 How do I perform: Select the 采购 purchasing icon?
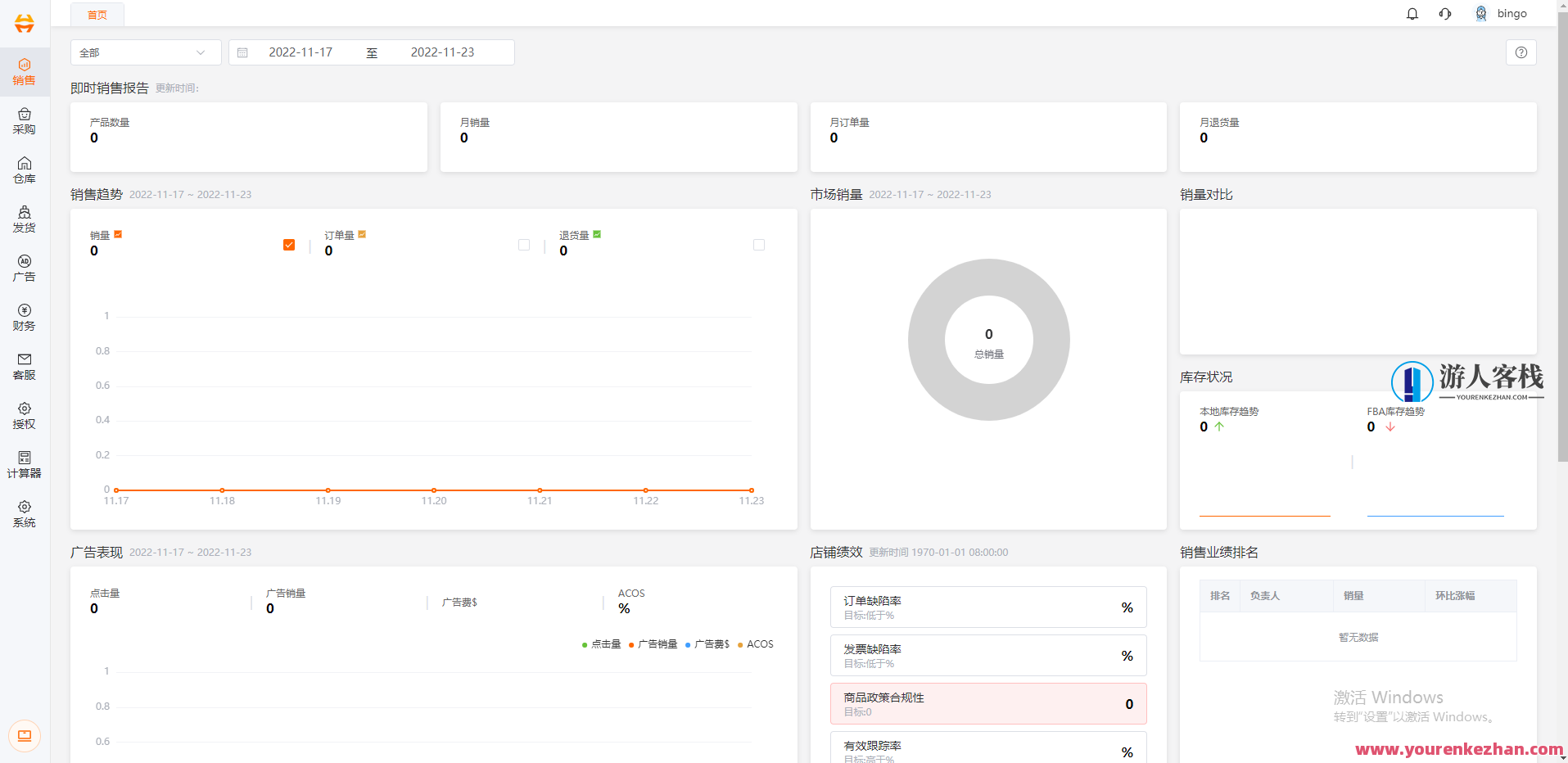coord(25,120)
